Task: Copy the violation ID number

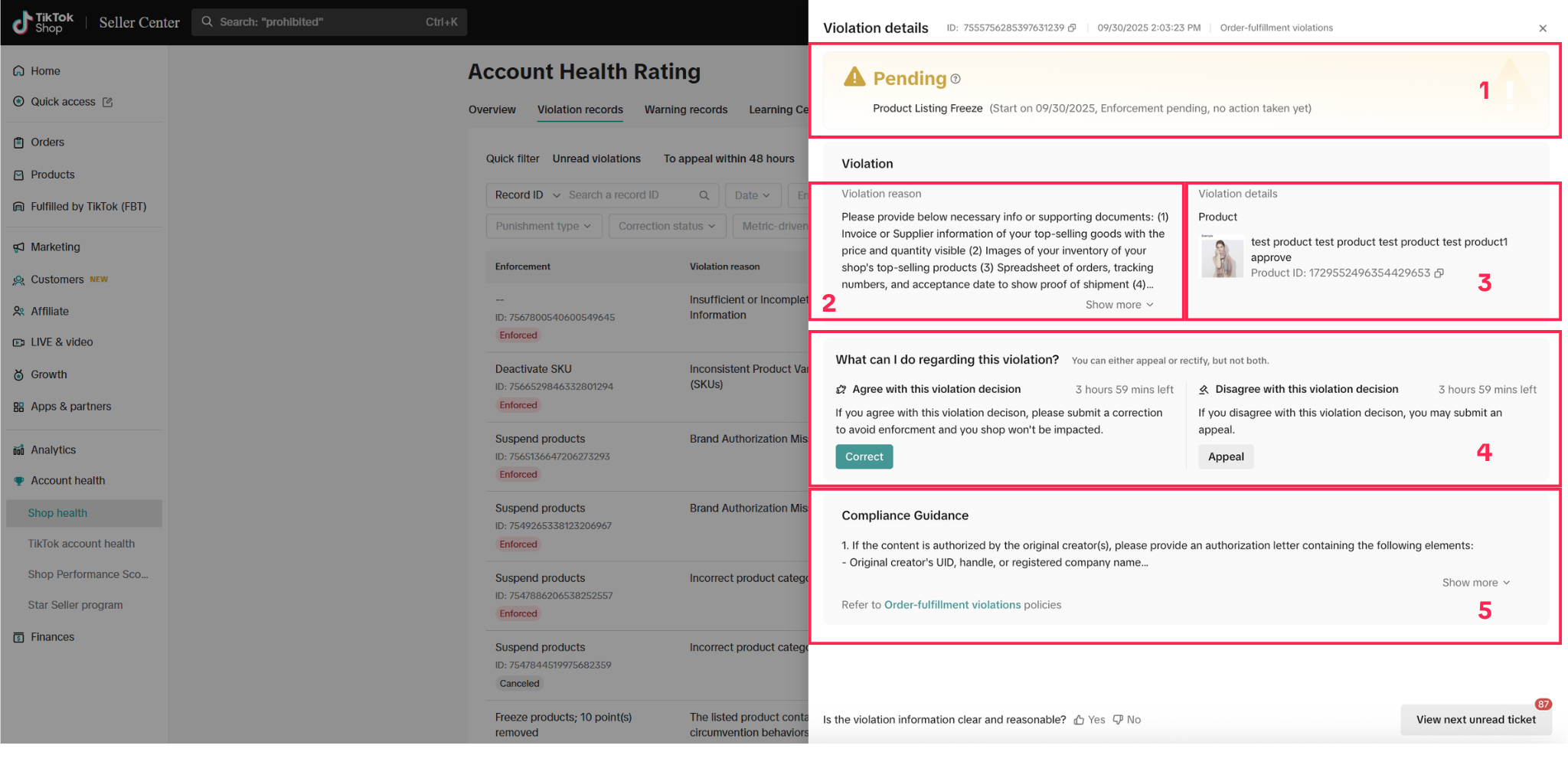Action: point(1072,28)
